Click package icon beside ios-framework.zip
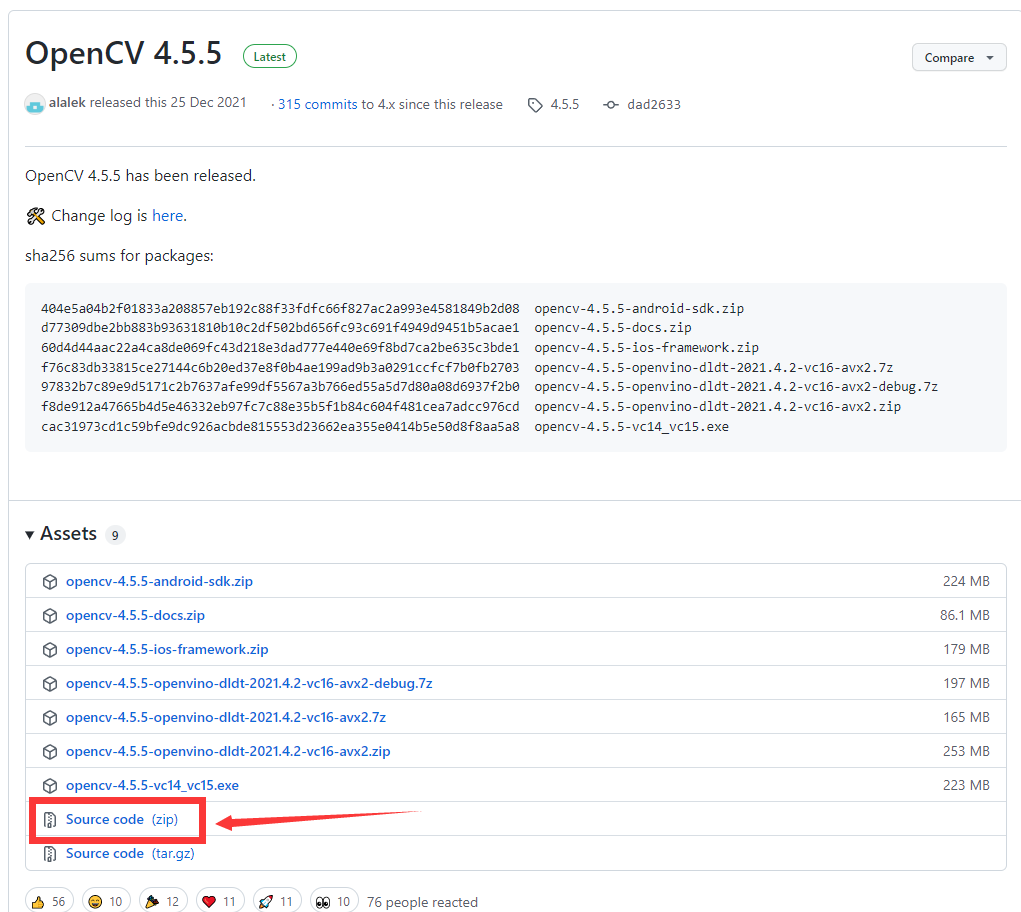Screen dimensions: 1021x912 (49, 650)
